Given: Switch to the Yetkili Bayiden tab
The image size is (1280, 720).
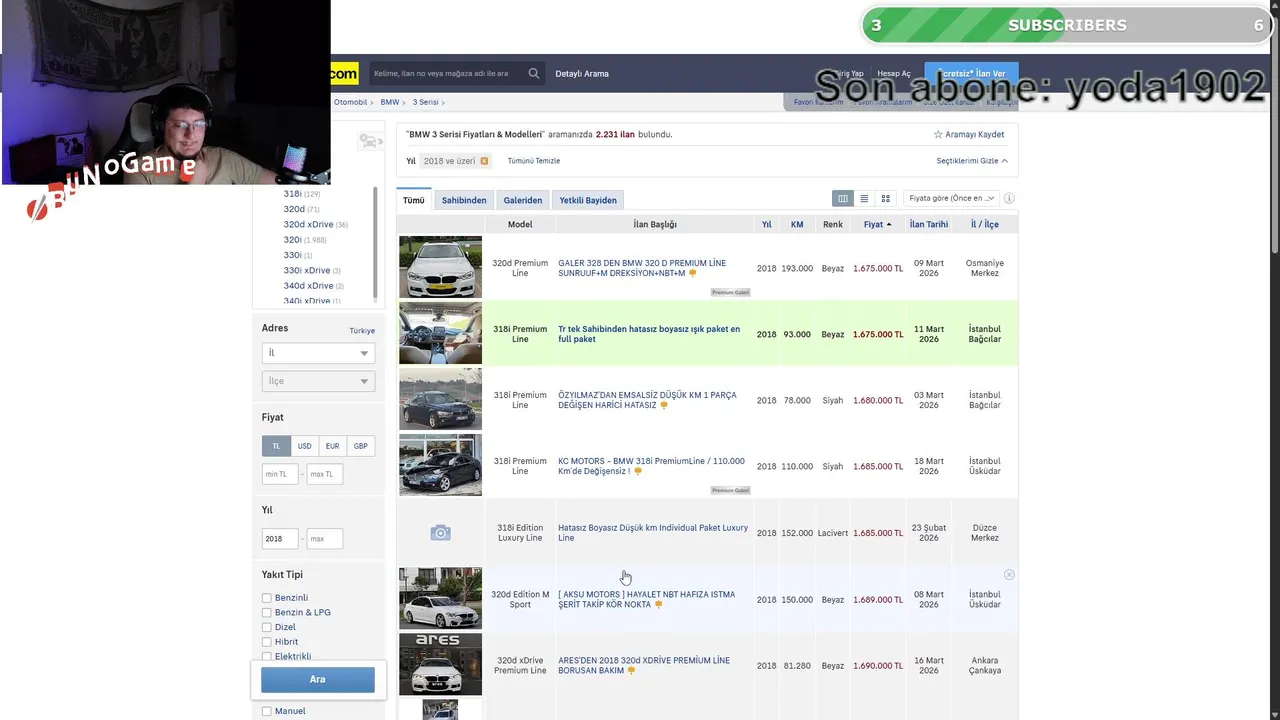Looking at the screenshot, I should (588, 200).
